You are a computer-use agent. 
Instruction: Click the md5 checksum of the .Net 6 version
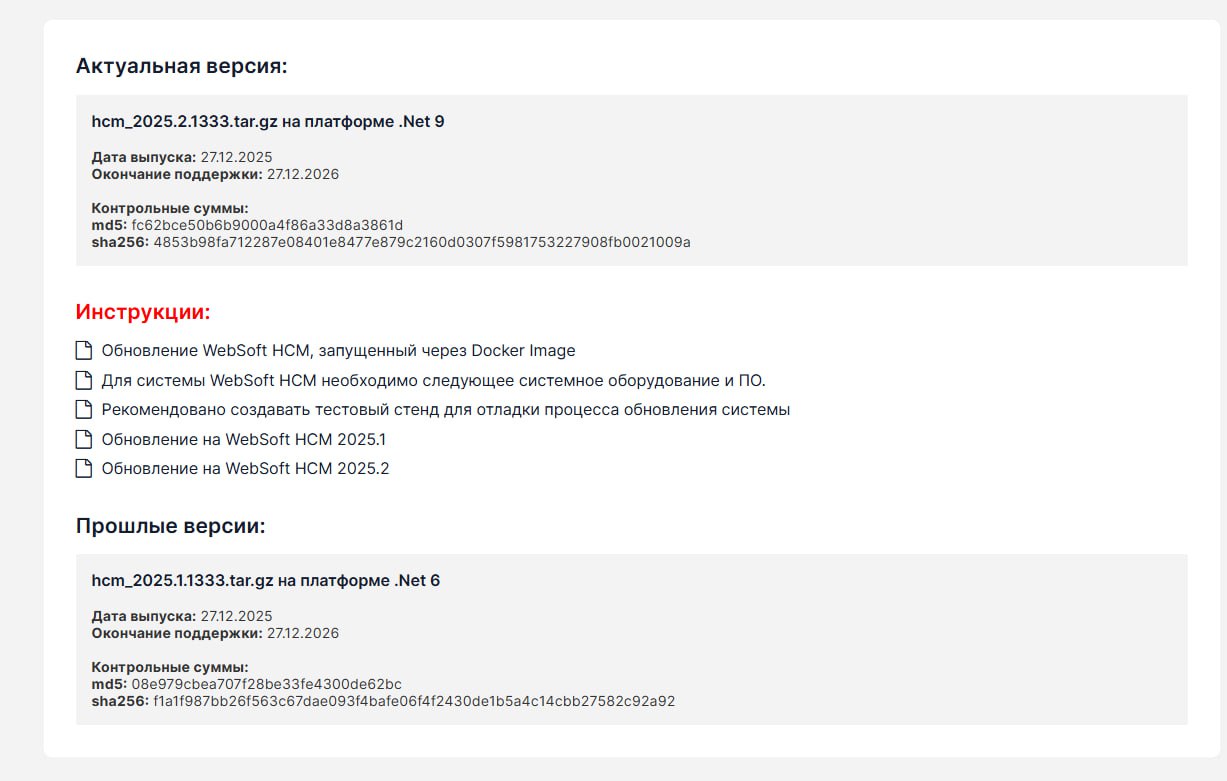point(266,684)
